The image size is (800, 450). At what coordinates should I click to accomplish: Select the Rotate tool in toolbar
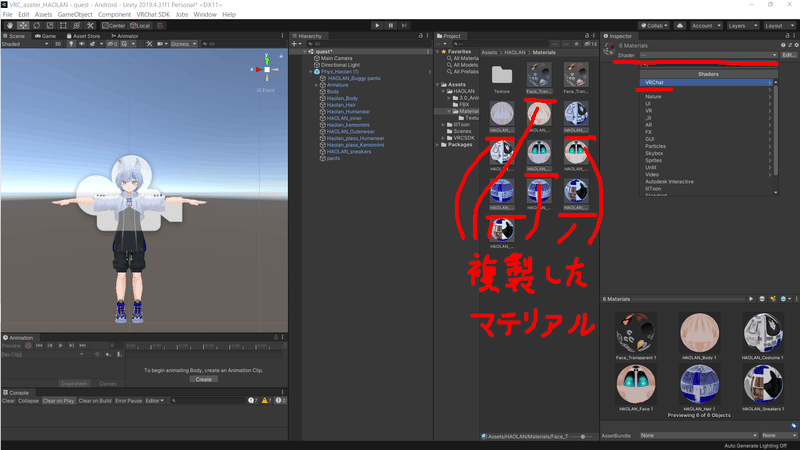[x=37, y=26]
